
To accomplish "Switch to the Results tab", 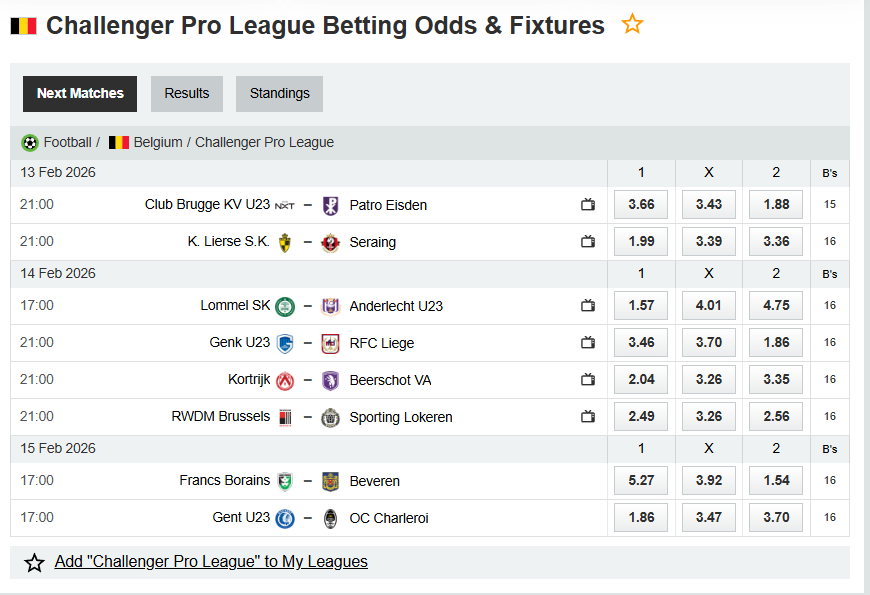I will (x=186, y=93).
